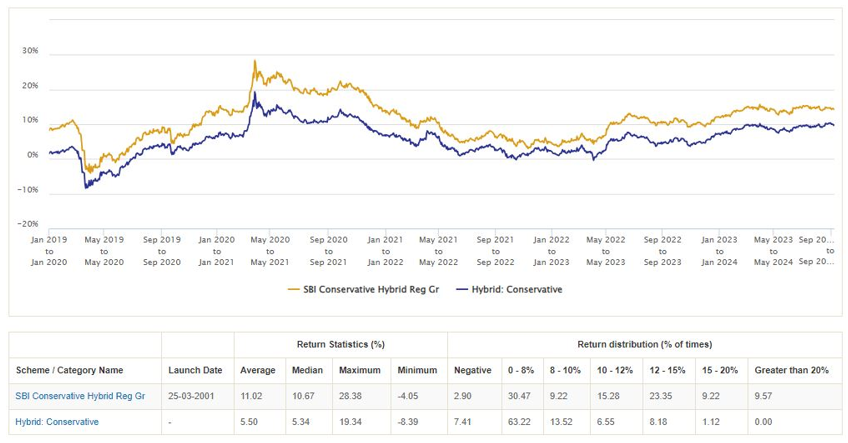The height and width of the screenshot is (443, 848).
Task: Click the Scheme / Category Name column header
Action: [x=69, y=371]
